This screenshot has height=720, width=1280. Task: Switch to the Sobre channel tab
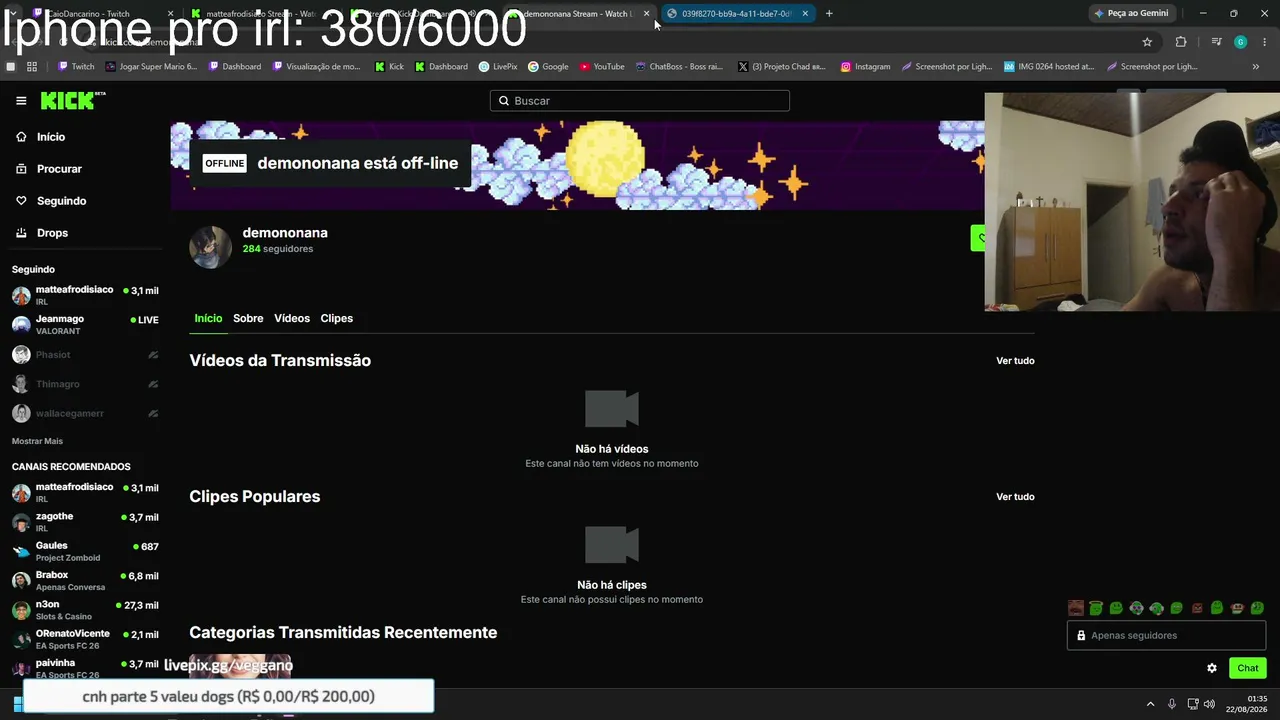click(248, 318)
